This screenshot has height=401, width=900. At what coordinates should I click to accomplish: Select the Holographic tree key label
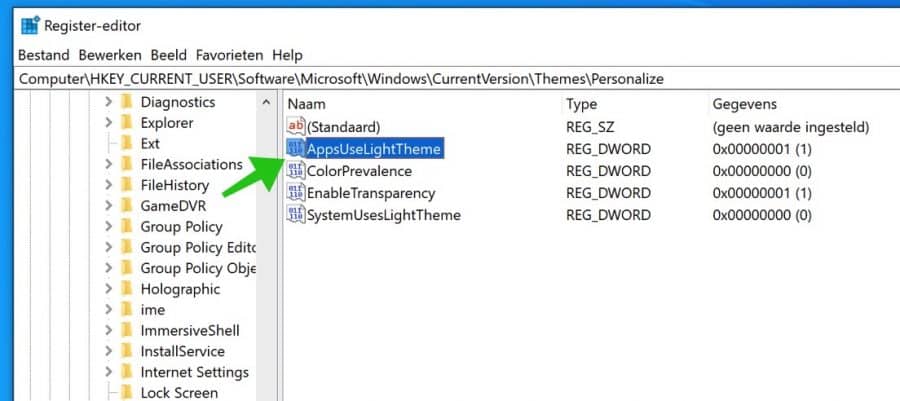[x=180, y=289]
